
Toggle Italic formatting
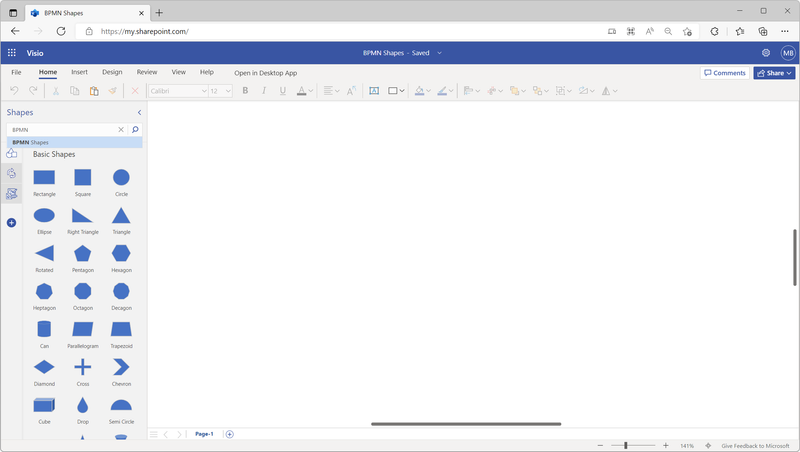[x=264, y=91]
